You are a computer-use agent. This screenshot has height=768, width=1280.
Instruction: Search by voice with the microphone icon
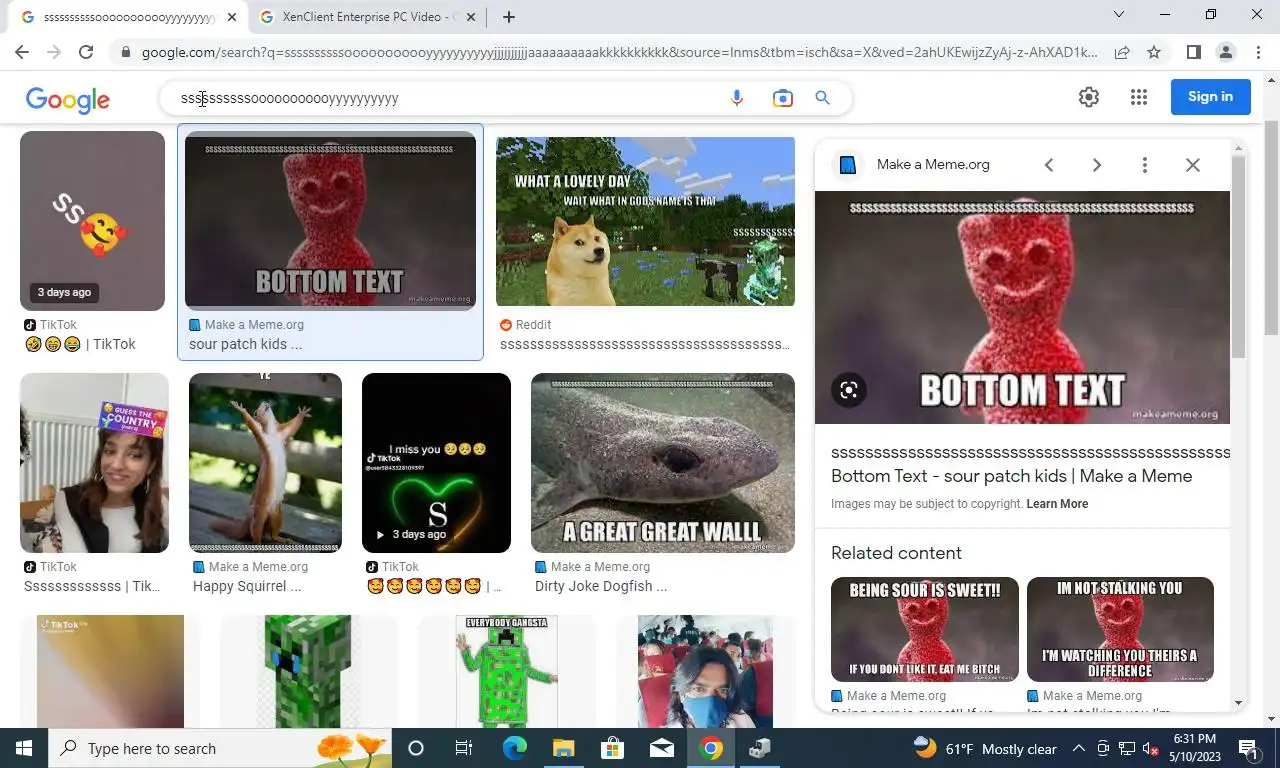(737, 98)
